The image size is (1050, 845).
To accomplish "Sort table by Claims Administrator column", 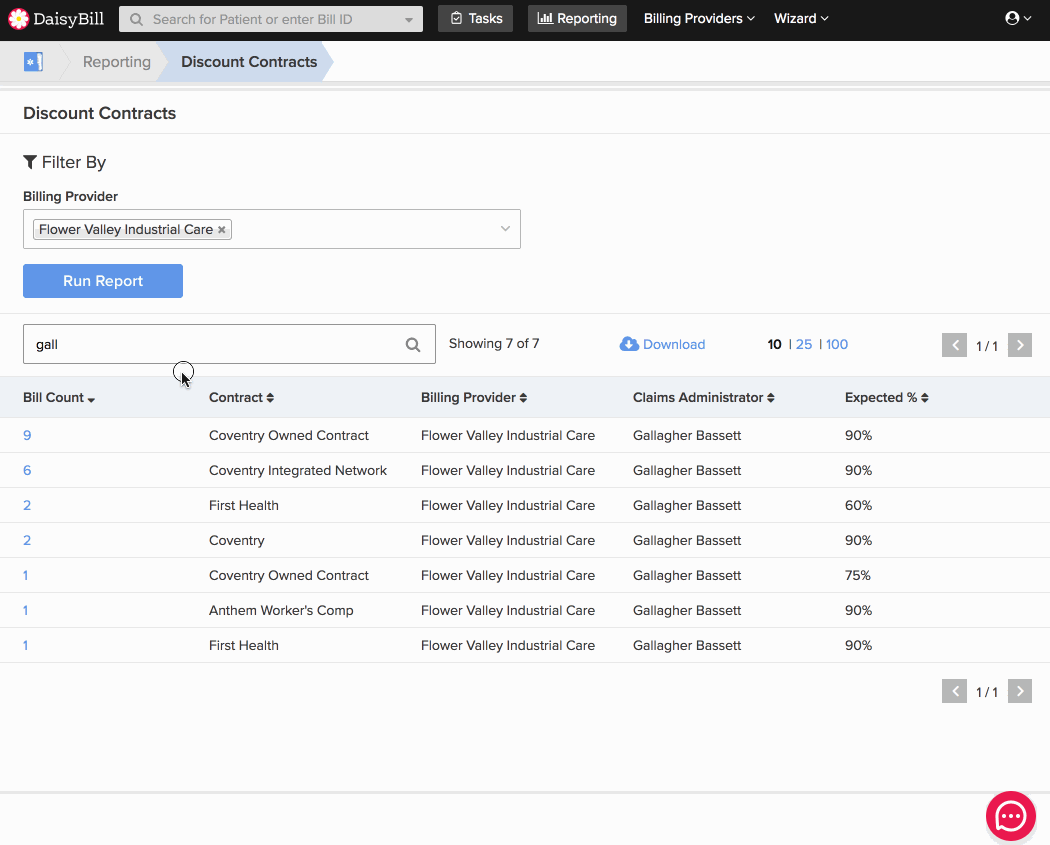I will click(x=704, y=398).
